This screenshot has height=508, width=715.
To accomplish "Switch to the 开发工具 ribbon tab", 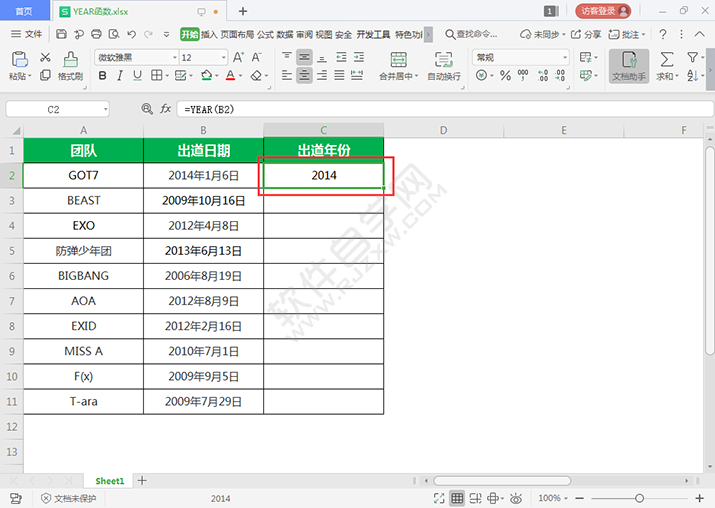I will tap(373, 35).
